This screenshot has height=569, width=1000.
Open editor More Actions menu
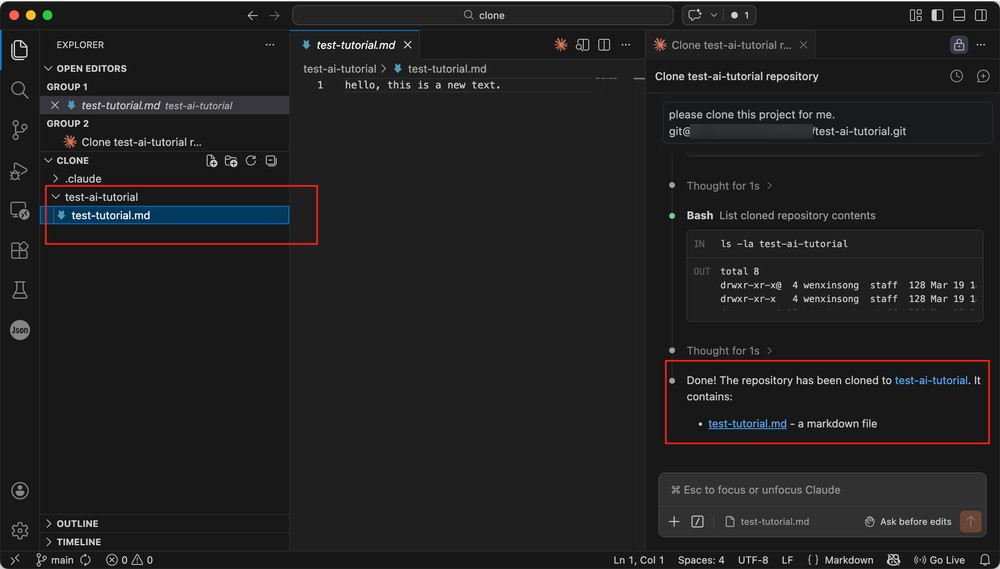pyautogui.click(x=626, y=45)
